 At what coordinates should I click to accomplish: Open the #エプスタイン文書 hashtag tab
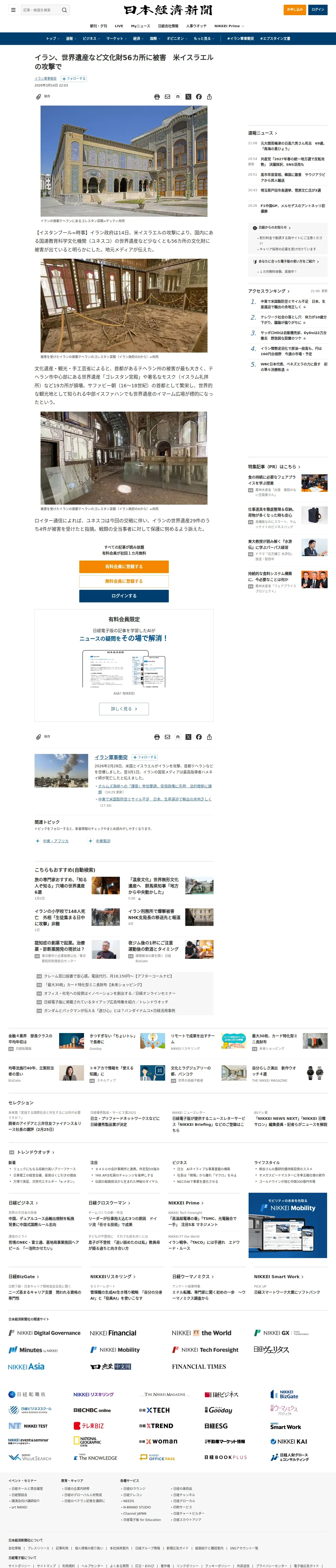275,38
